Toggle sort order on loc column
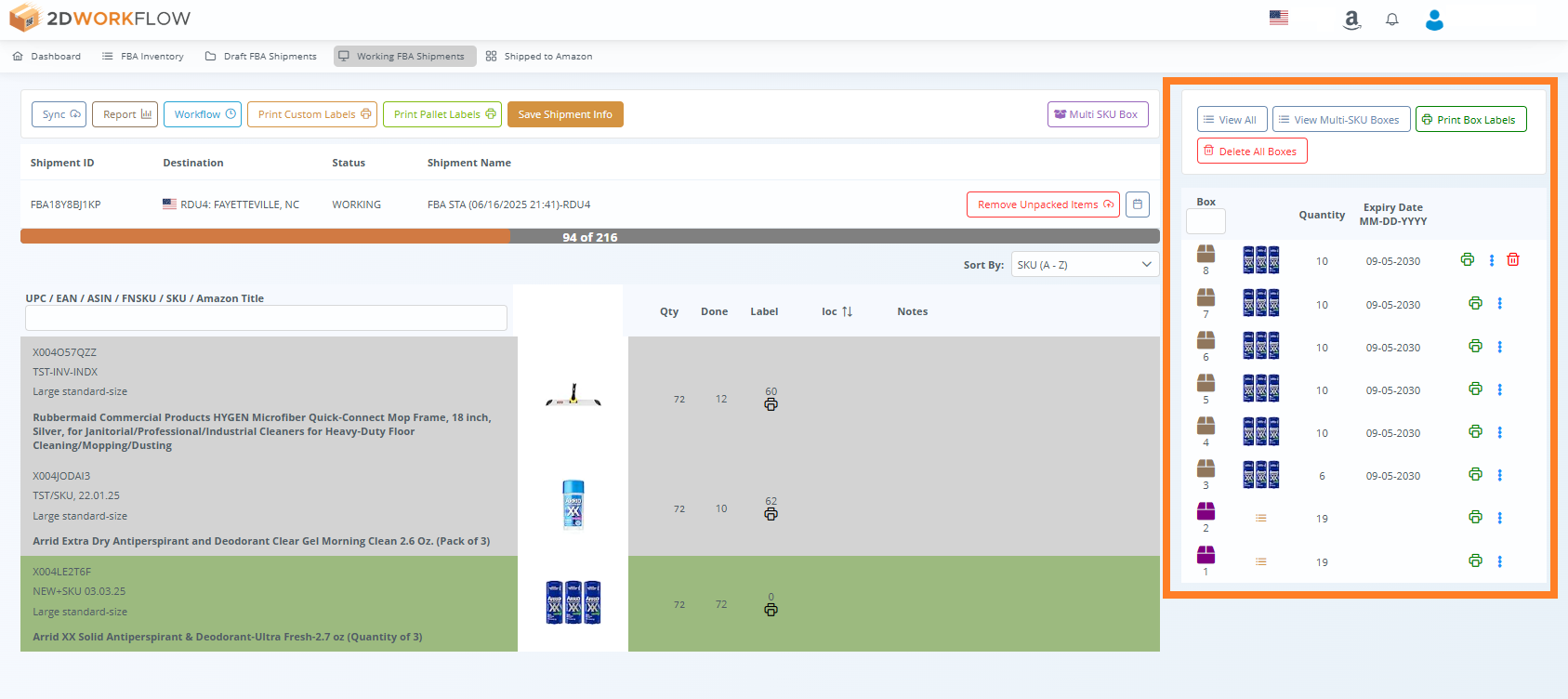Viewport: 1568px width, 699px height. pos(847,311)
